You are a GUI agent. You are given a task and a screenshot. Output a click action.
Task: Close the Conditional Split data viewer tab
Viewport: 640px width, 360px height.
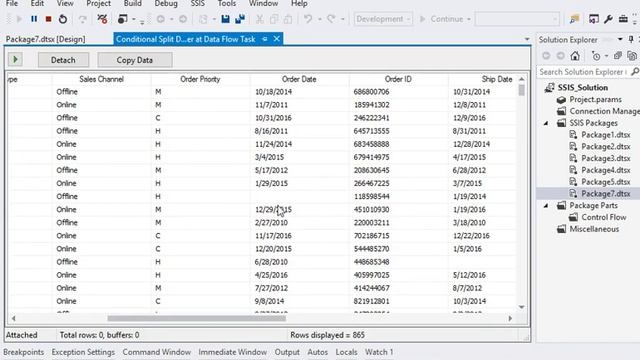pyautogui.click(x=277, y=39)
